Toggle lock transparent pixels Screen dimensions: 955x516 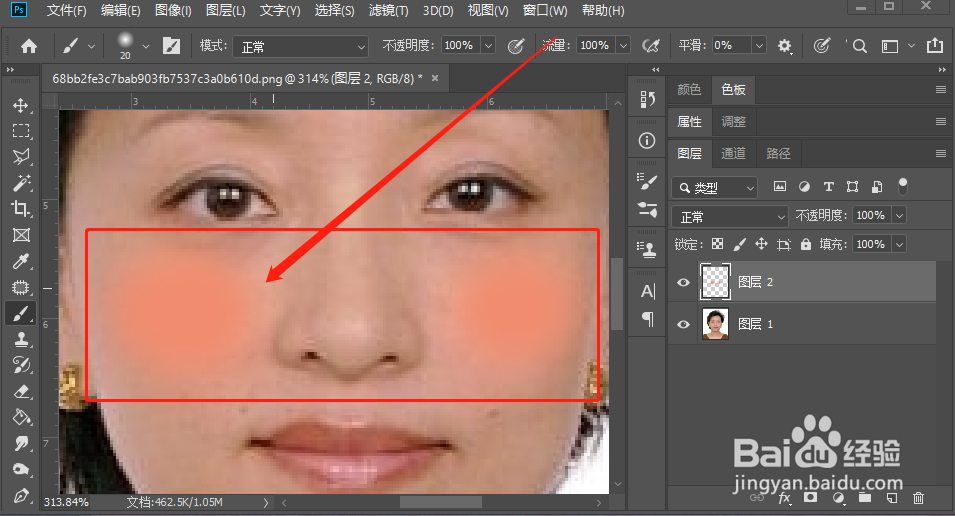point(717,244)
